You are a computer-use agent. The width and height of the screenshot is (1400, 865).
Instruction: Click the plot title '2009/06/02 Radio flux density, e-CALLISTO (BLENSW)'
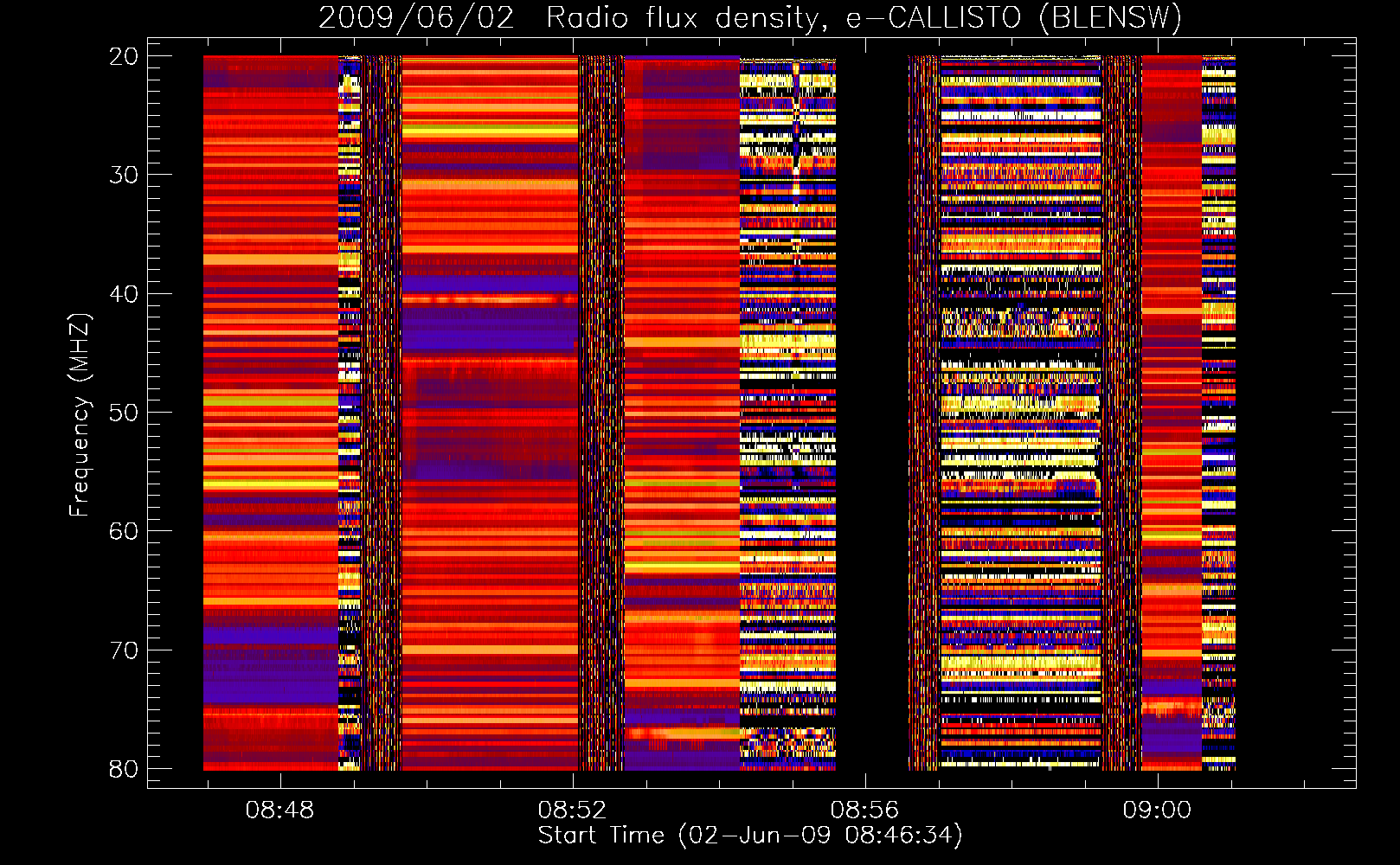[750, 17]
